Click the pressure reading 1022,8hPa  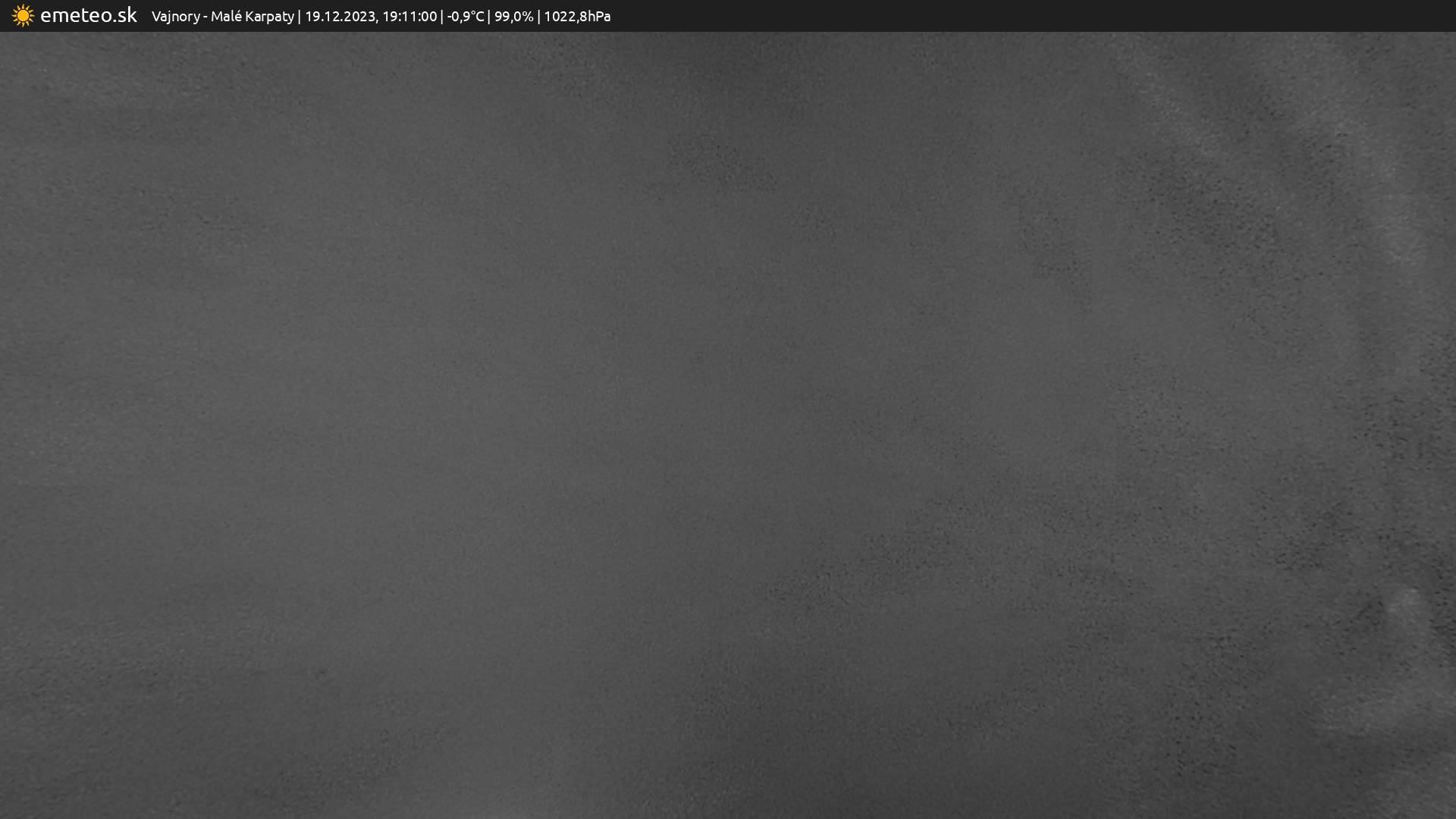(576, 16)
